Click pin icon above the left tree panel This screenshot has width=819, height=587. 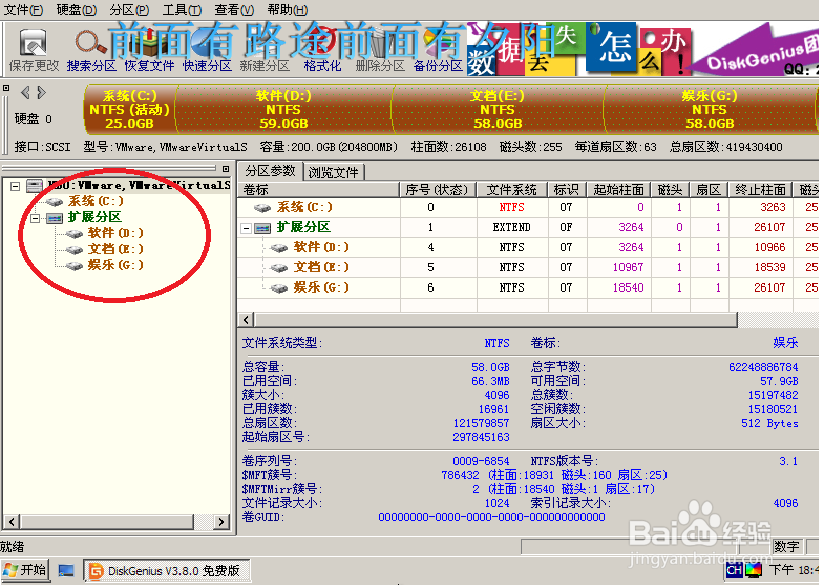pyautogui.click(x=226, y=169)
